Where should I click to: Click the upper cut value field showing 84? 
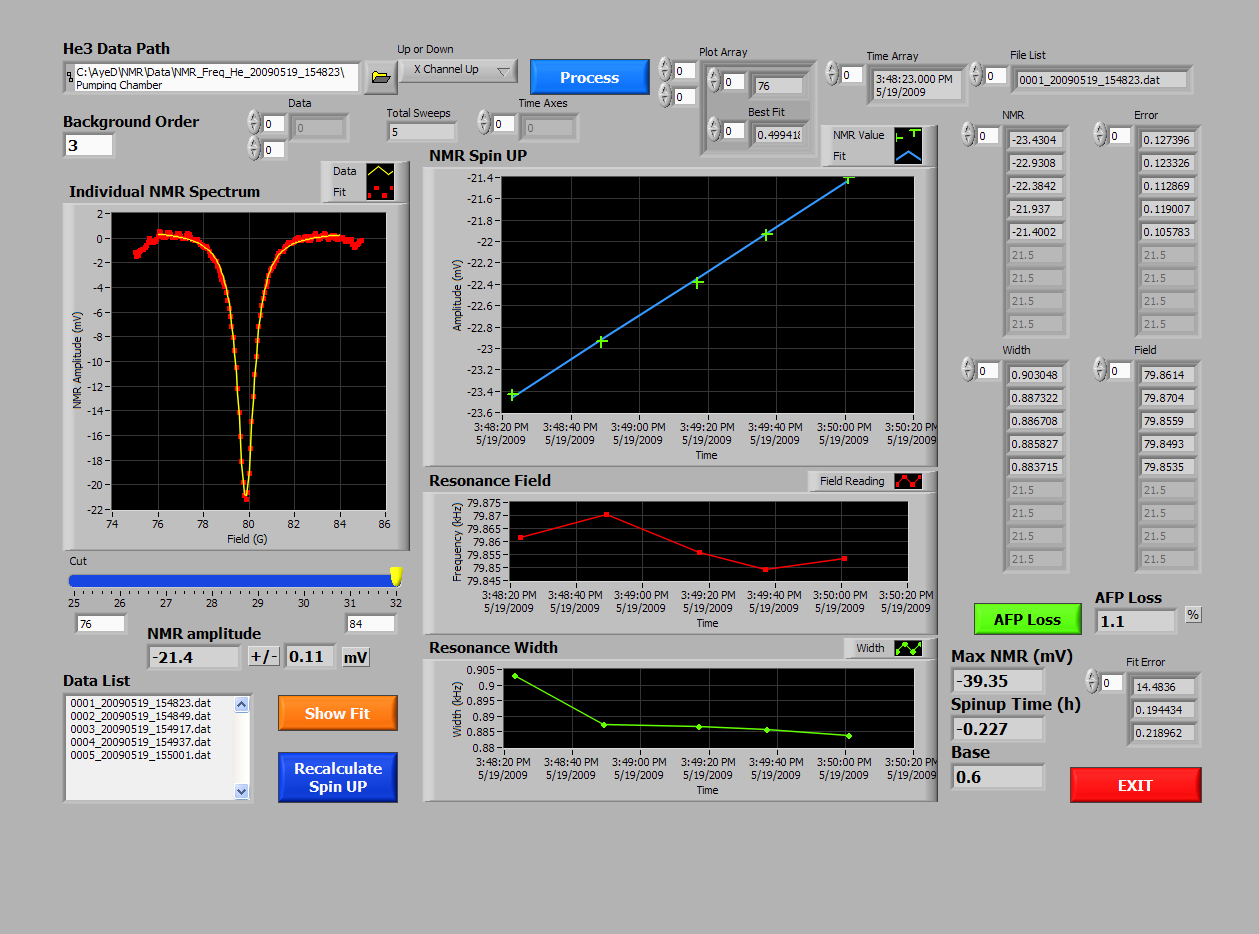click(x=371, y=624)
